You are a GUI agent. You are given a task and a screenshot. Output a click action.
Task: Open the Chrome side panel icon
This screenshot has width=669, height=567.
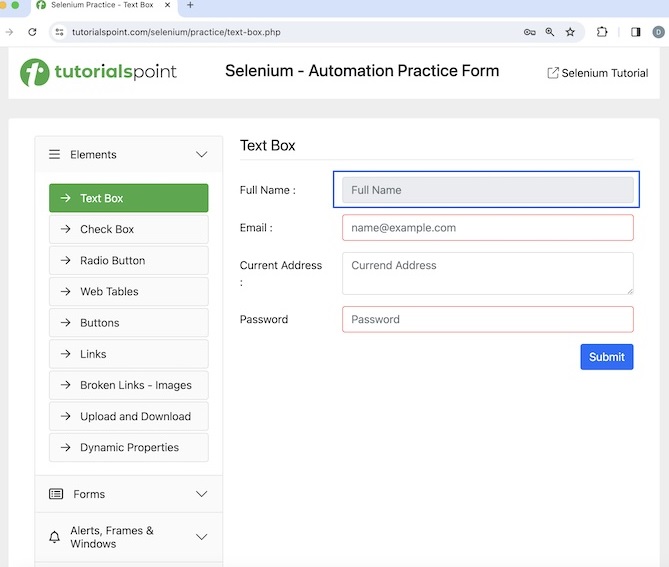635,32
